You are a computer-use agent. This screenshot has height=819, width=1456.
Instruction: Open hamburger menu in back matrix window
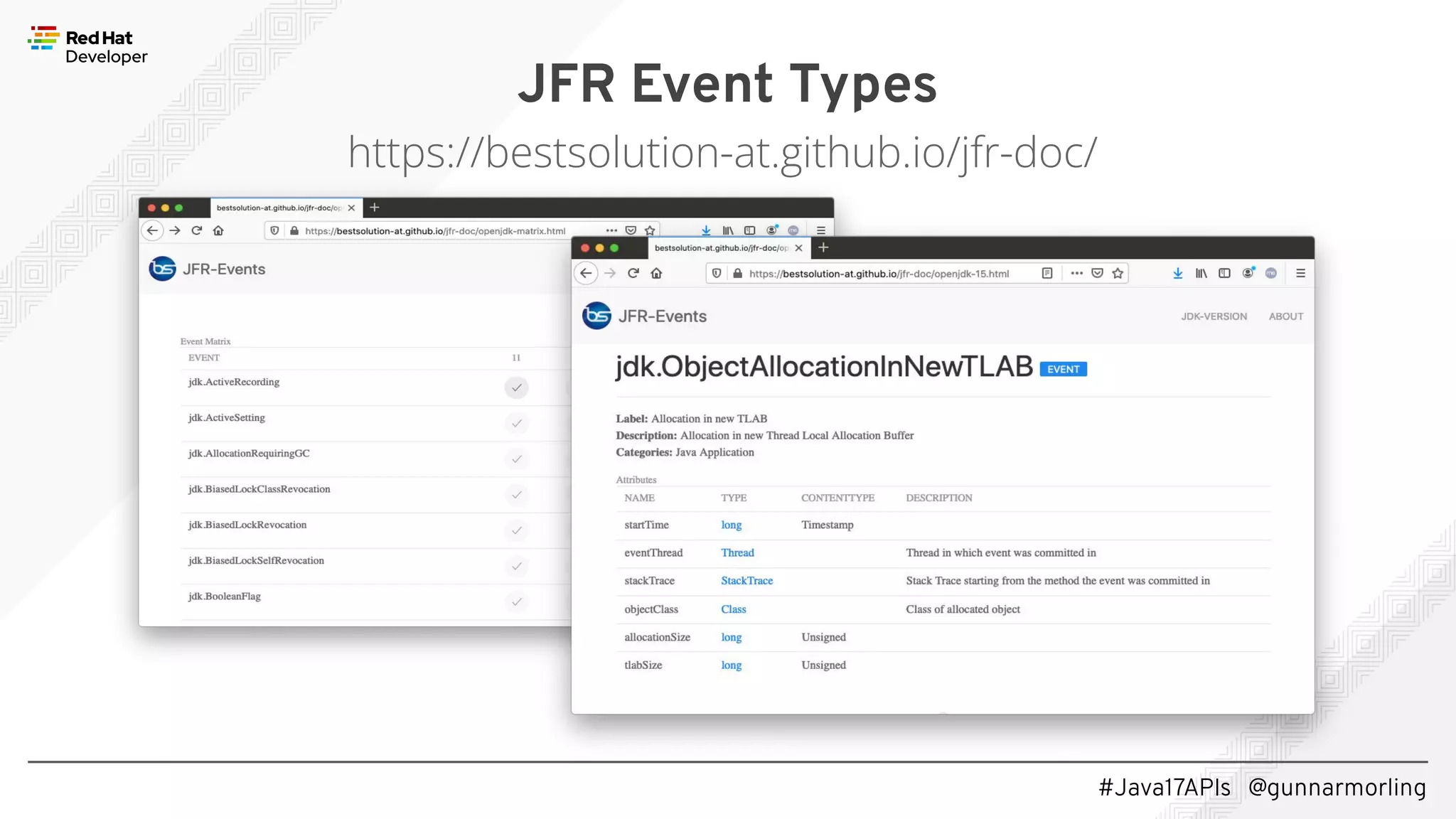coord(821,231)
